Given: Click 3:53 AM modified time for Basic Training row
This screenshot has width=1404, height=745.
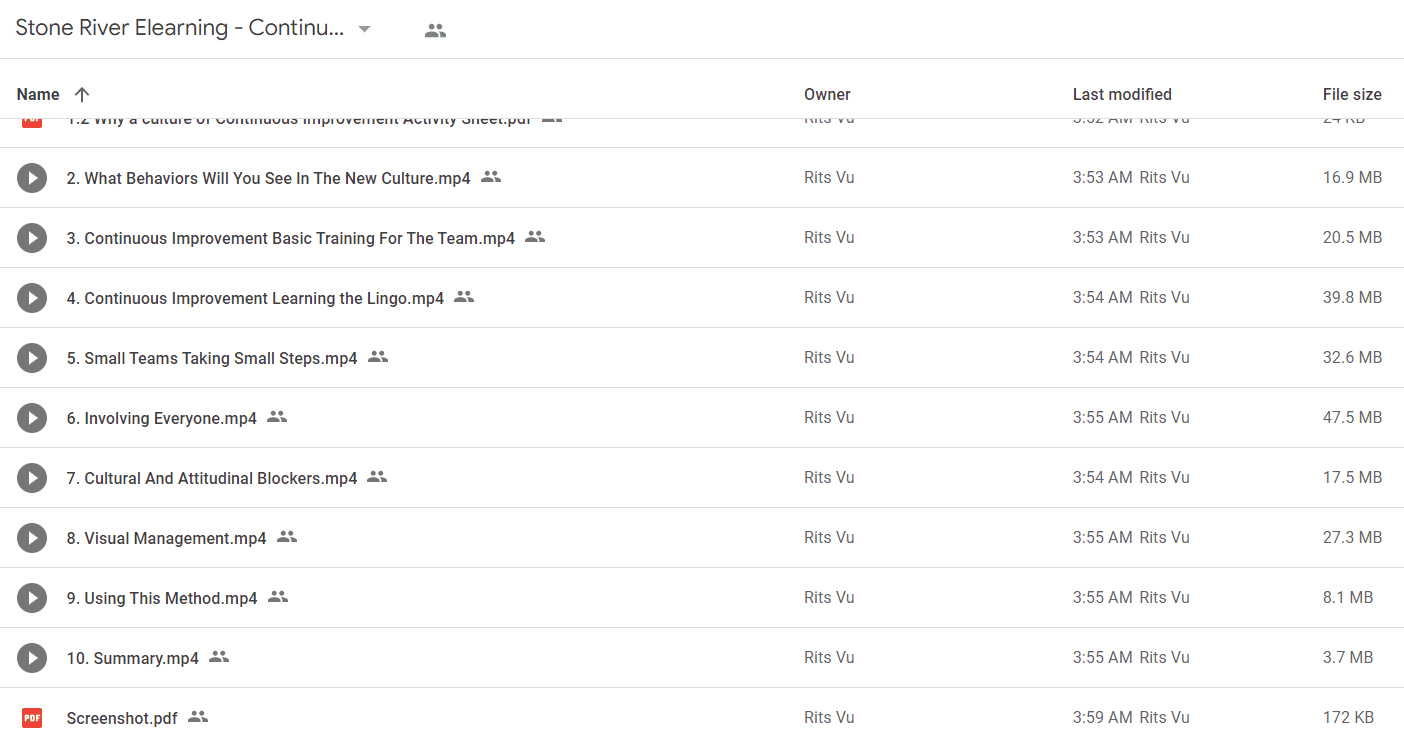Looking at the screenshot, I should pyautogui.click(x=1102, y=238).
